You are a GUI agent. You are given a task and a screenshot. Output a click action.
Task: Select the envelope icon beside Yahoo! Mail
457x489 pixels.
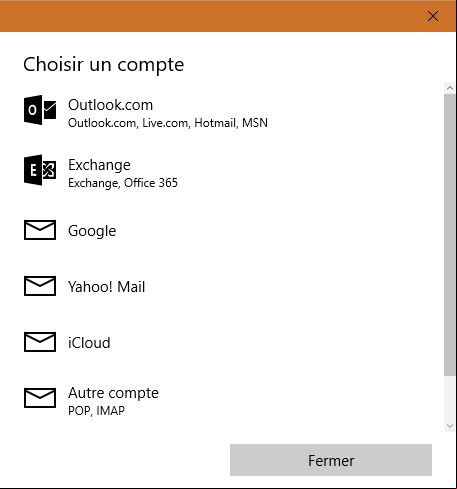(40, 286)
